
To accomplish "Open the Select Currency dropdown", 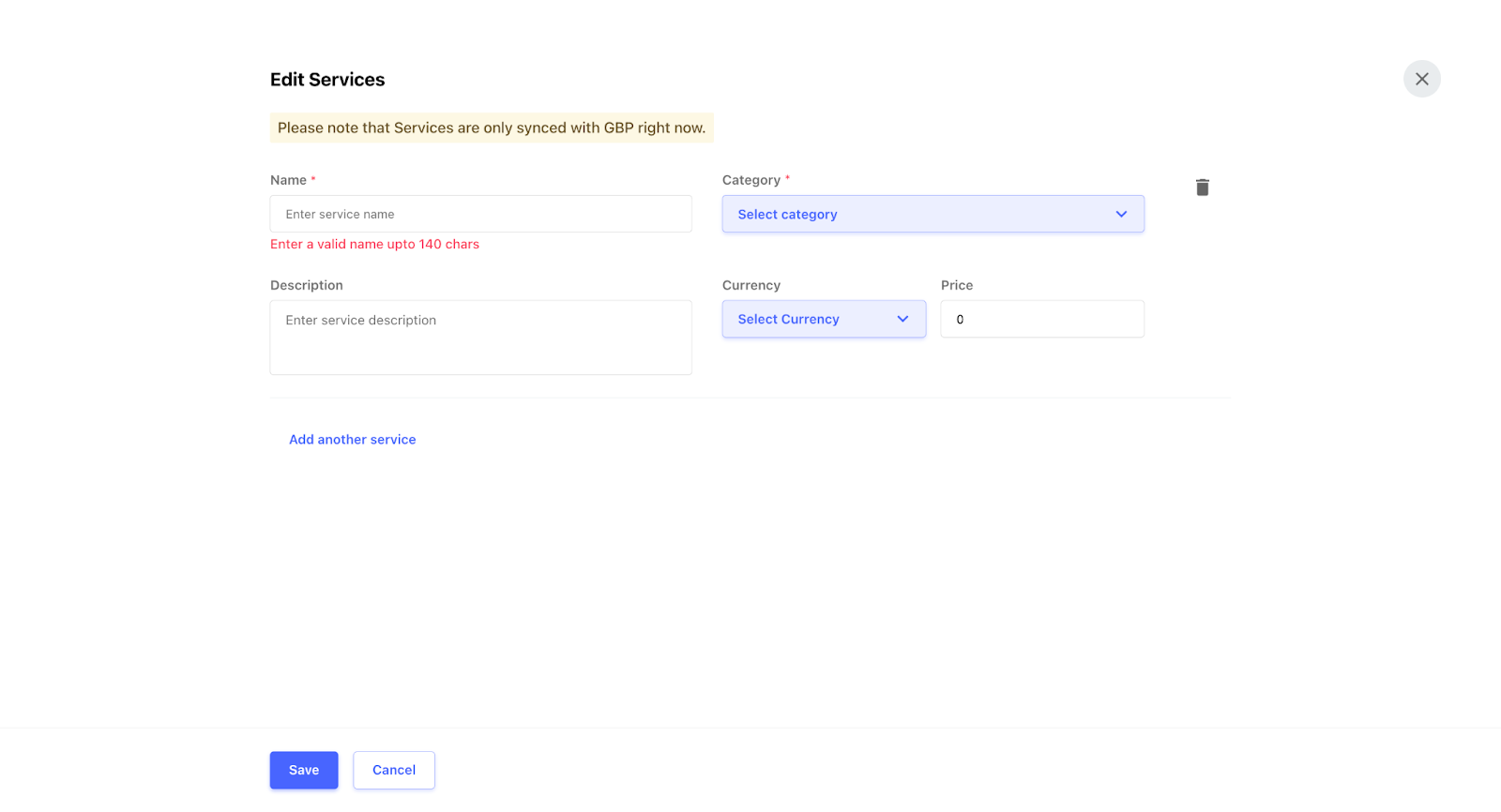I will pos(824,319).
